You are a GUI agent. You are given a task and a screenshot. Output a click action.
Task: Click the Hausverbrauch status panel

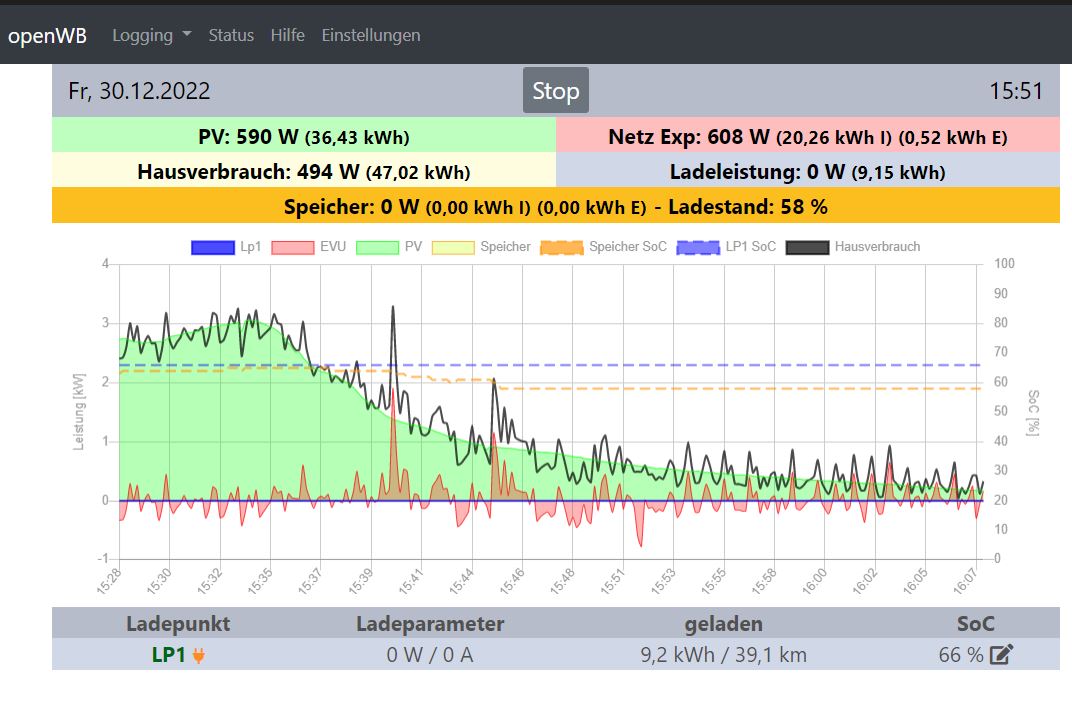303,171
